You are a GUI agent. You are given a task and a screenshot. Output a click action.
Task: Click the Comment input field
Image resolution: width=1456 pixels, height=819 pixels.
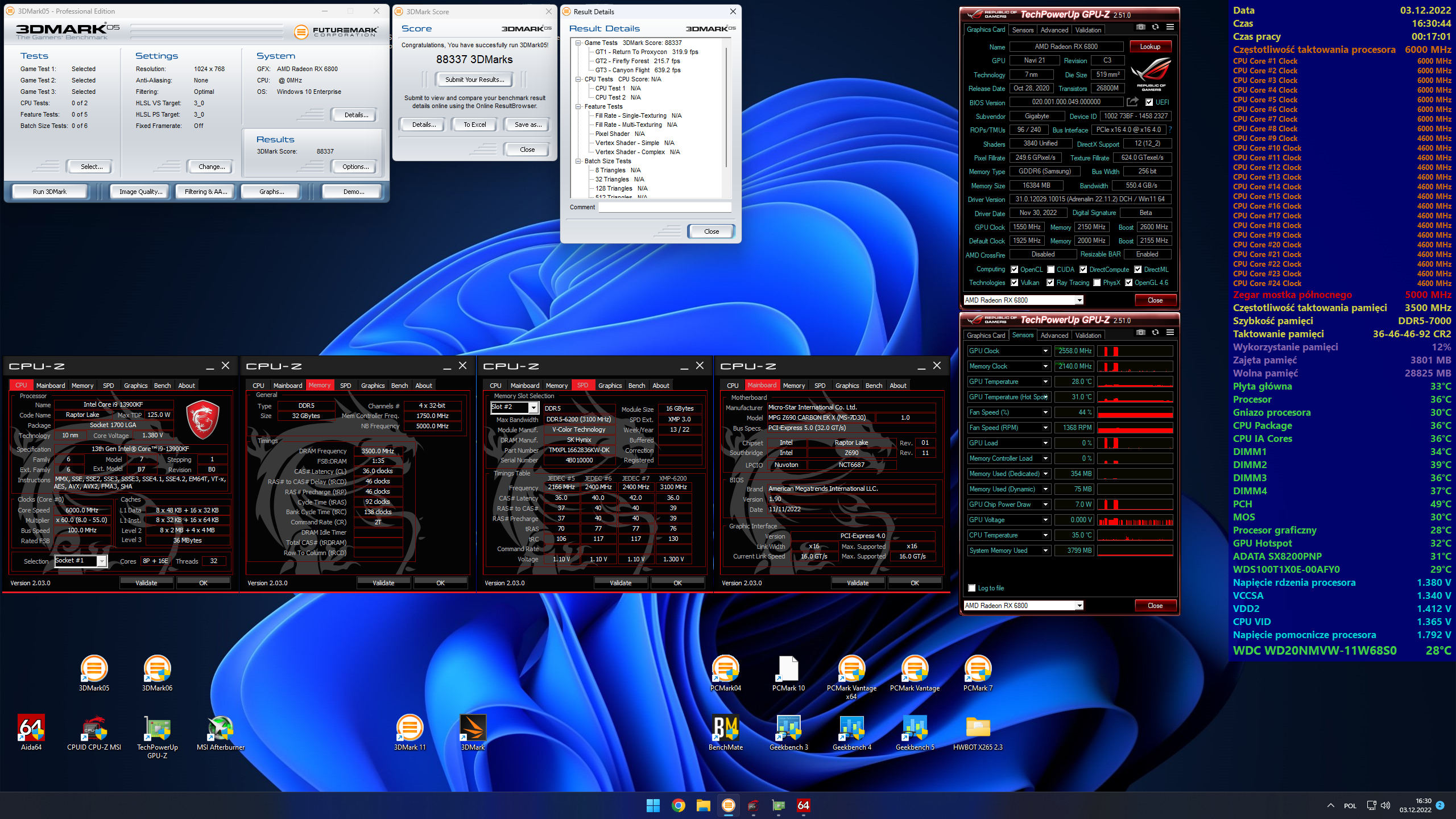664,207
